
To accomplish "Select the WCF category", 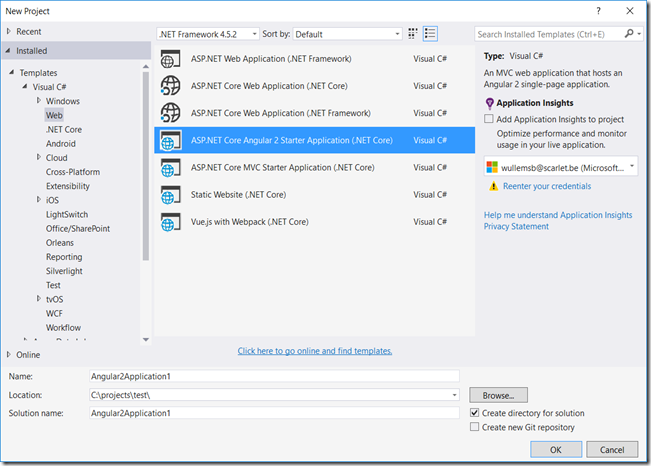I will pyautogui.click(x=54, y=314).
